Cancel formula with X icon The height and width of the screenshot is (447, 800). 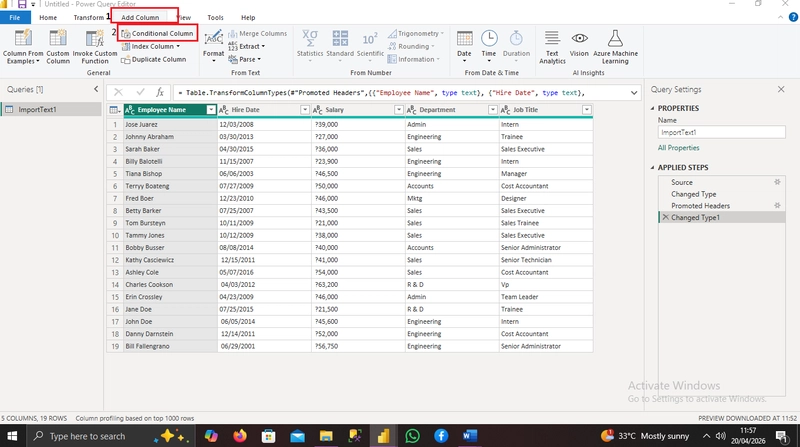(x=118, y=92)
